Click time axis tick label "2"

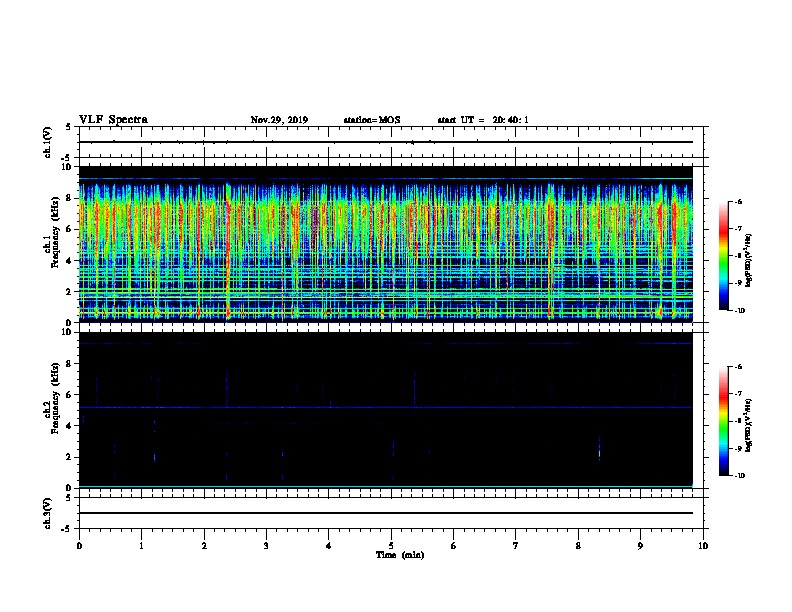[204, 546]
